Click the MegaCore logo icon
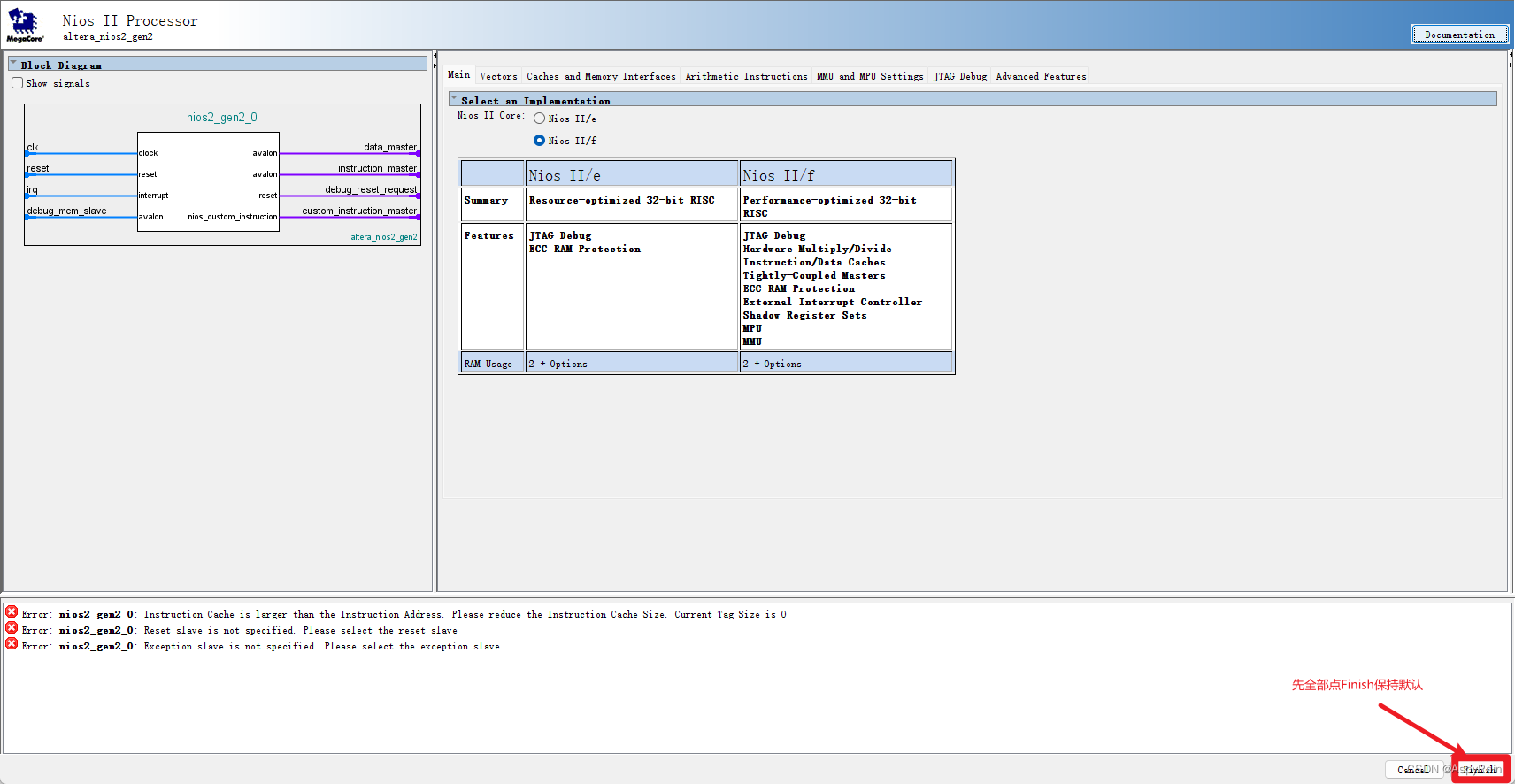This screenshot has width=1515, height=784. [24, 25]
